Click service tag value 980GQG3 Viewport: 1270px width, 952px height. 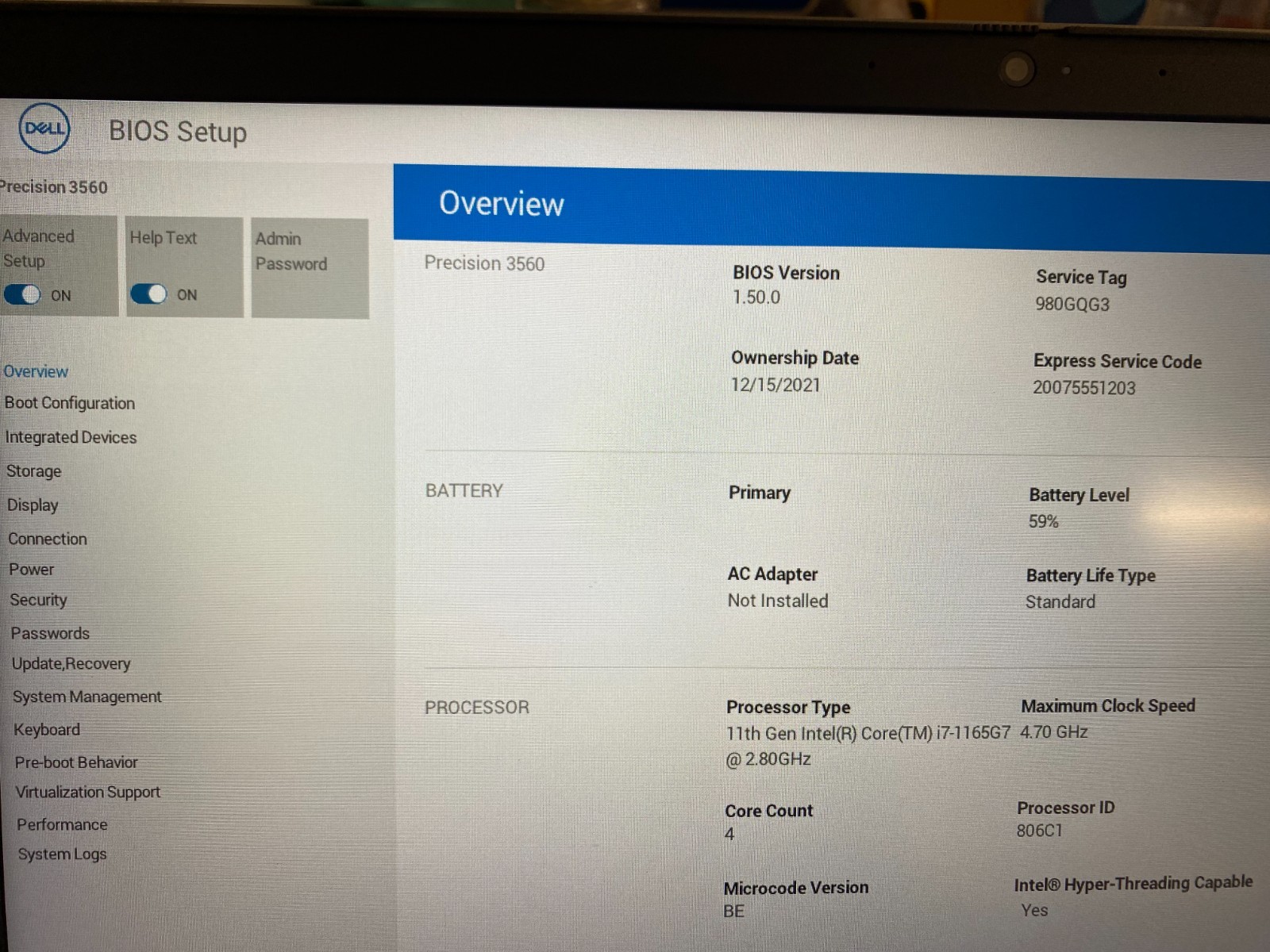click(1072, 305)
